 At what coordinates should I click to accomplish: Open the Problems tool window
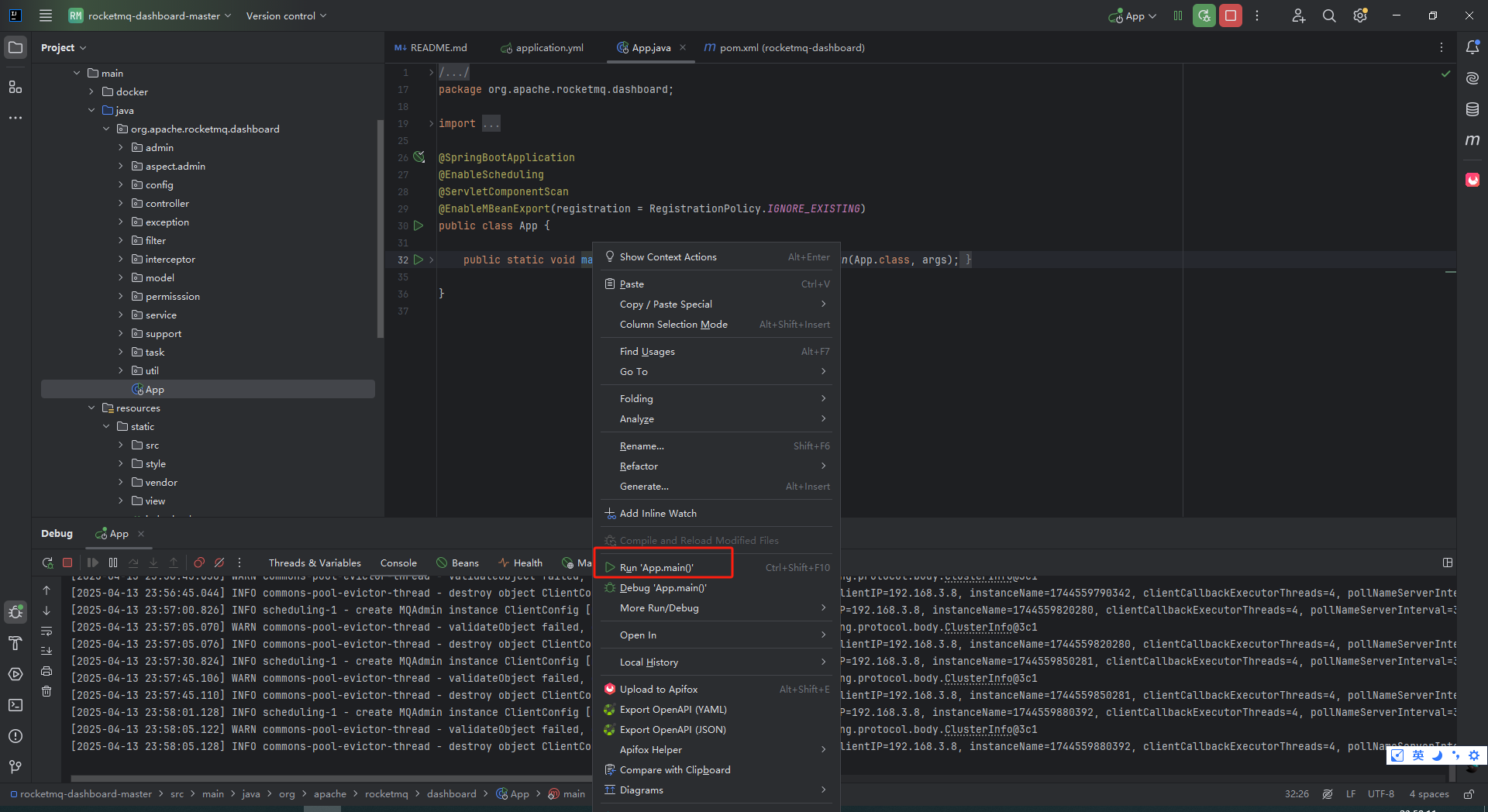[15, 736]
